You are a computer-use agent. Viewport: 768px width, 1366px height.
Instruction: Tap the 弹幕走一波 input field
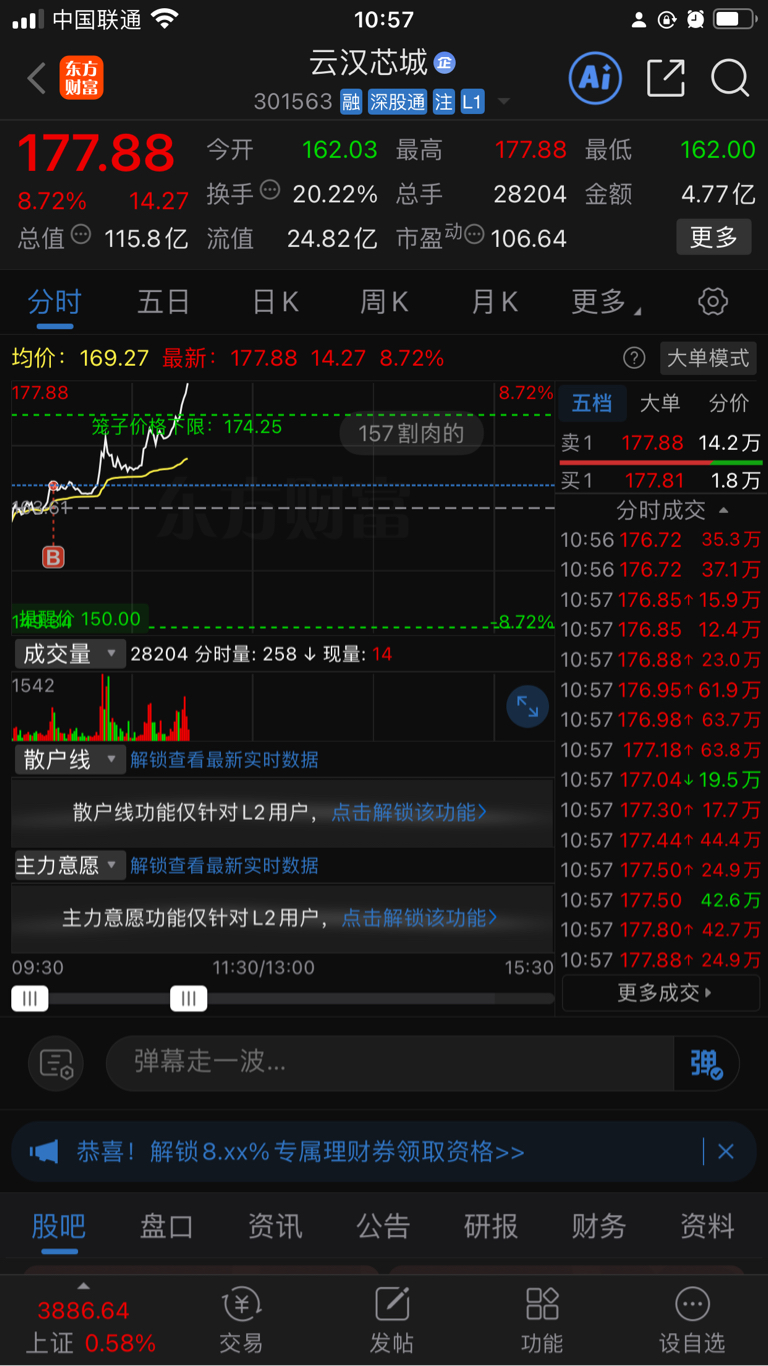pyautogui.click(x=390, y=1063)
